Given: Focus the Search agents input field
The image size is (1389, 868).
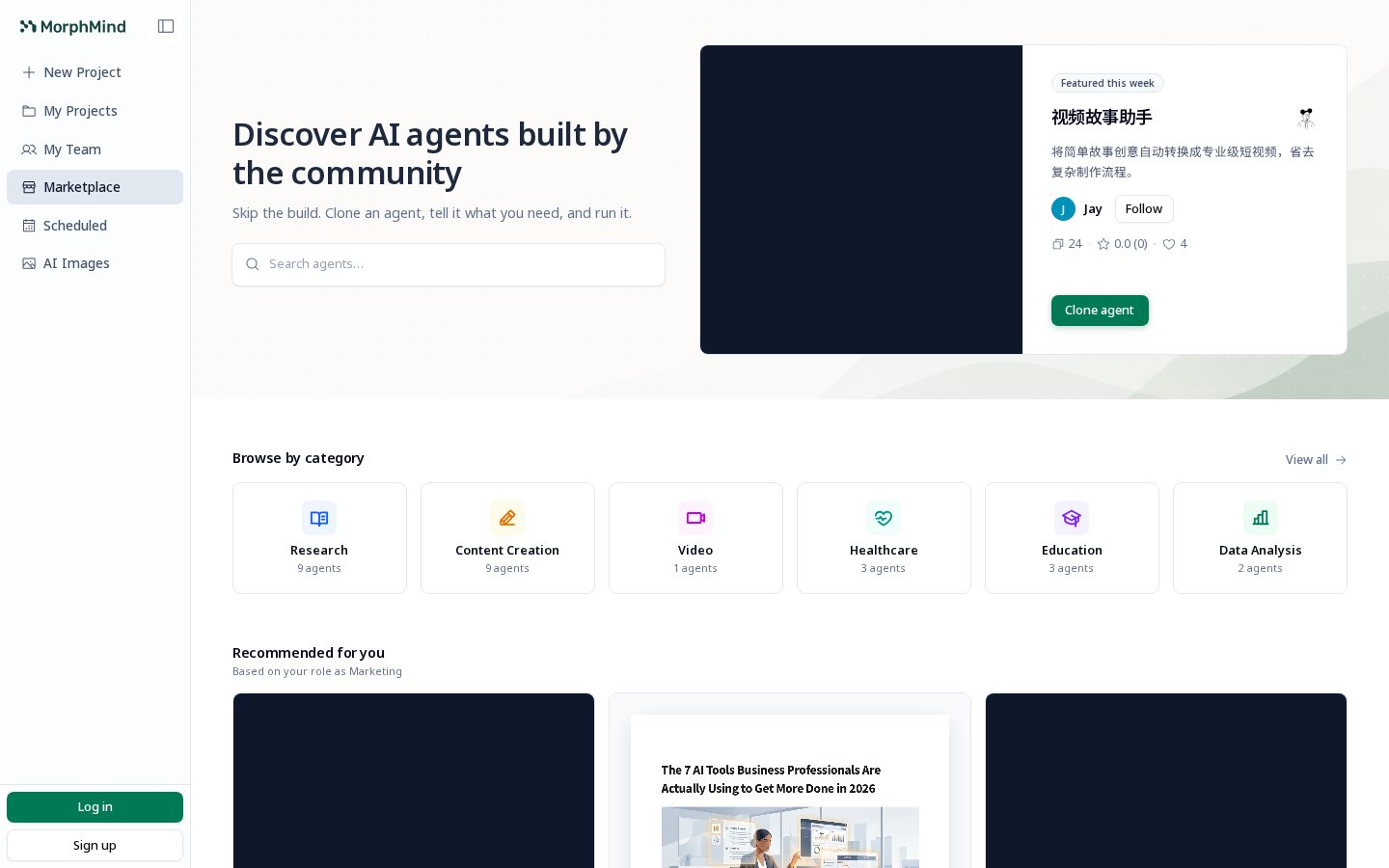Looking at the screenshot, I should click(449, 264).
